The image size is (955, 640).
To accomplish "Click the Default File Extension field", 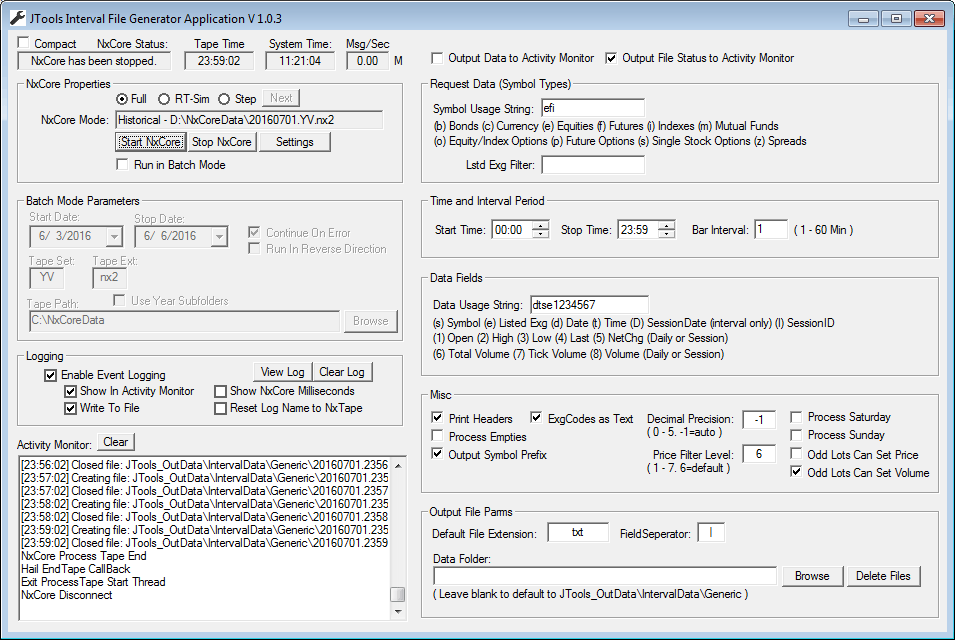I will [x=578, y=532].
